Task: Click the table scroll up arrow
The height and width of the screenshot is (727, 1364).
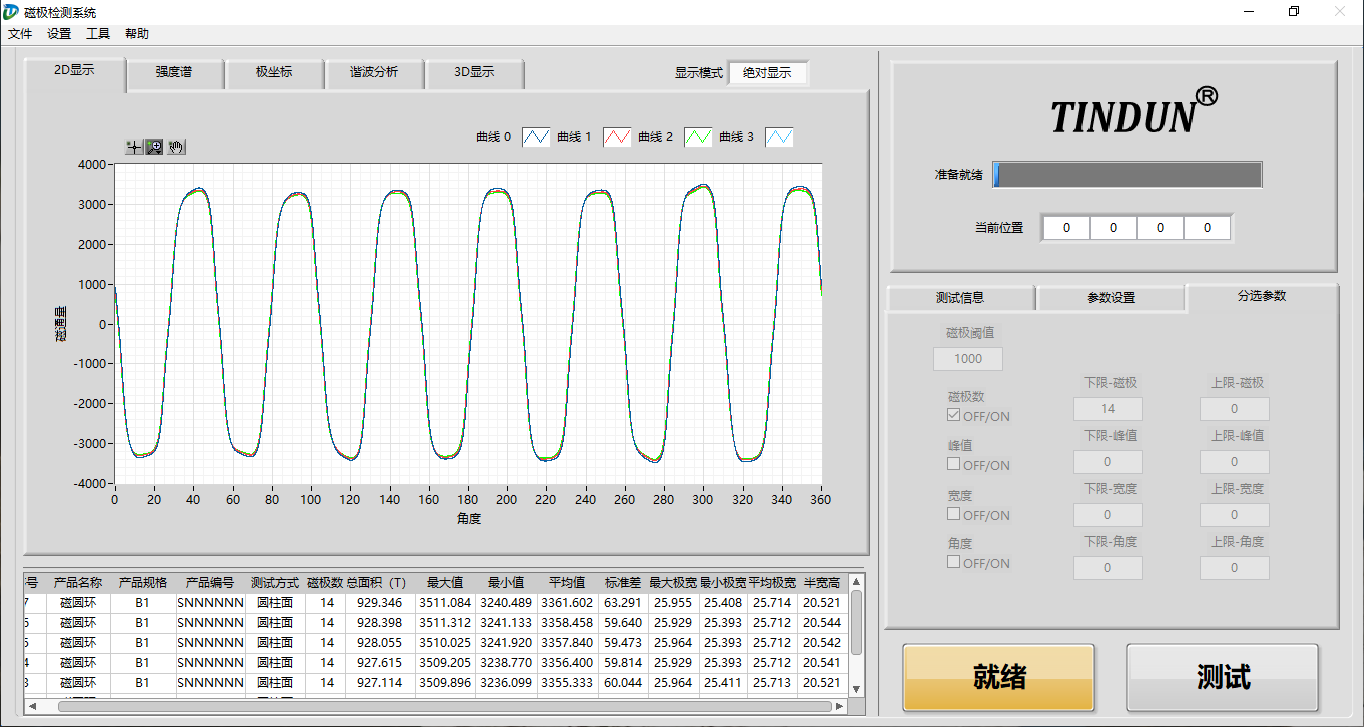Action: pos(856,580)
